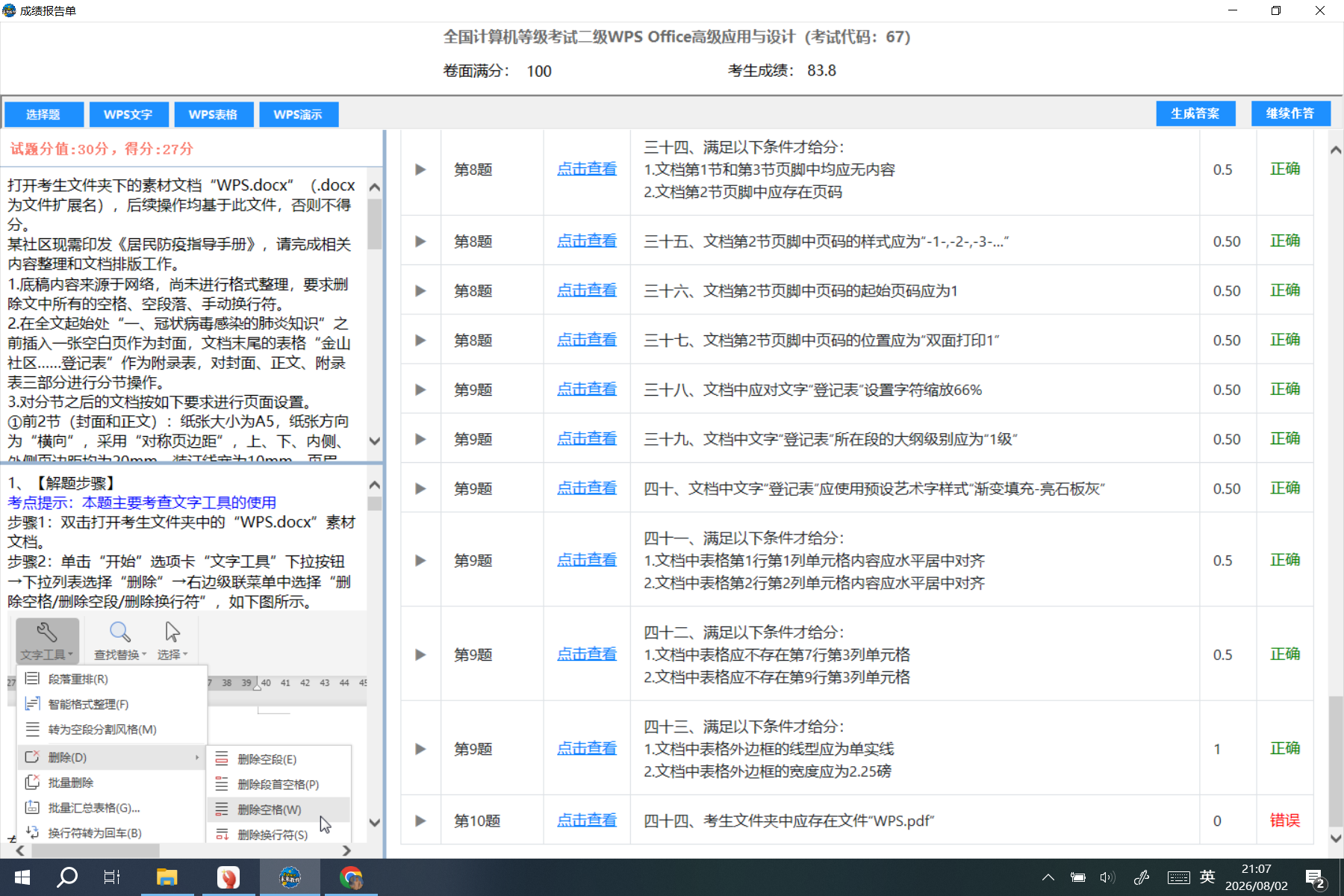Viewport: 1344px width, 896px height.
Task: Click the 解题步骤 panel's scroll-down arrow
Action: 375,823
